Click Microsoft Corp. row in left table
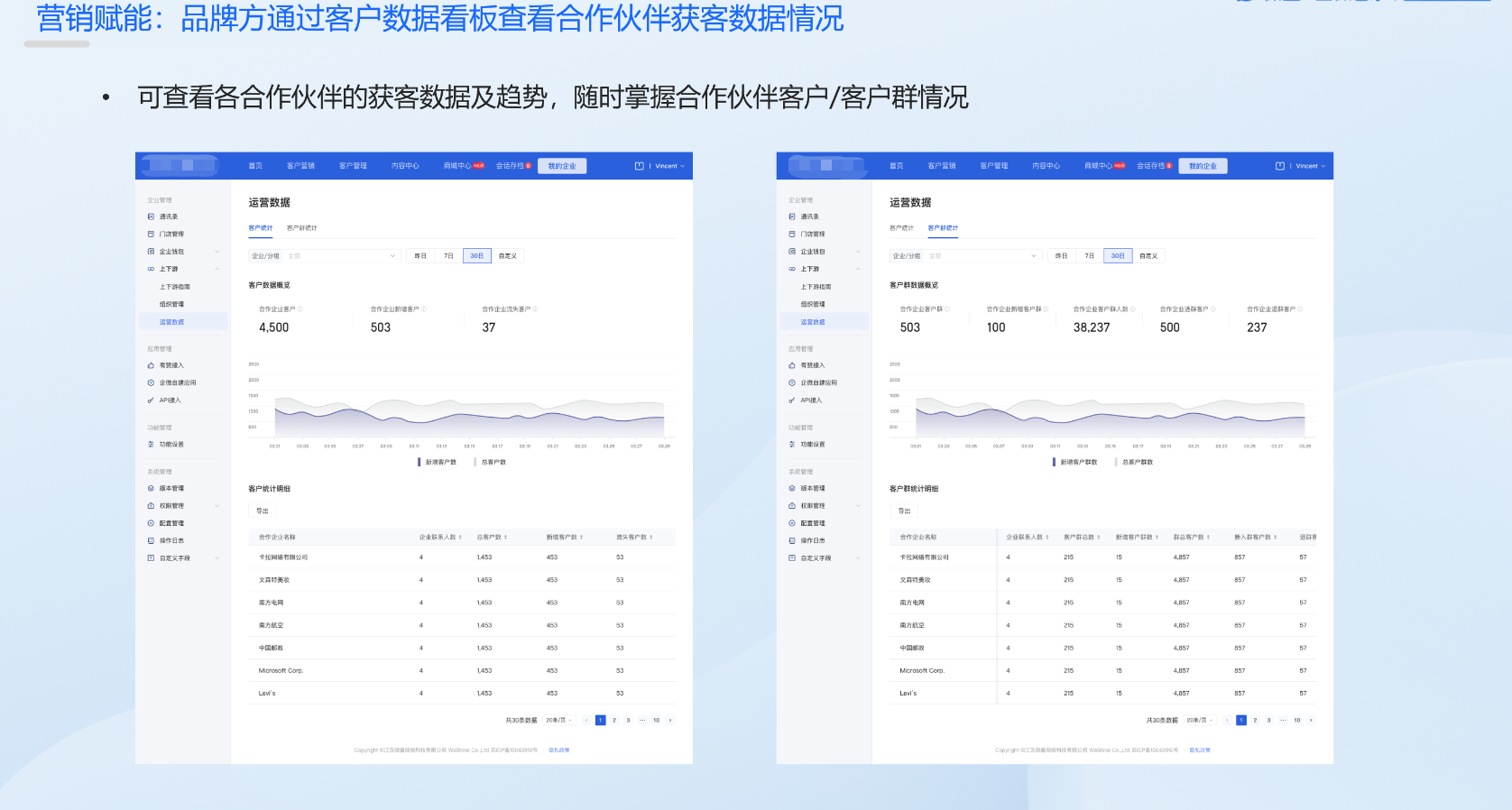The width and height of the screenshot is (1512, 810). (x=462, y=670)
